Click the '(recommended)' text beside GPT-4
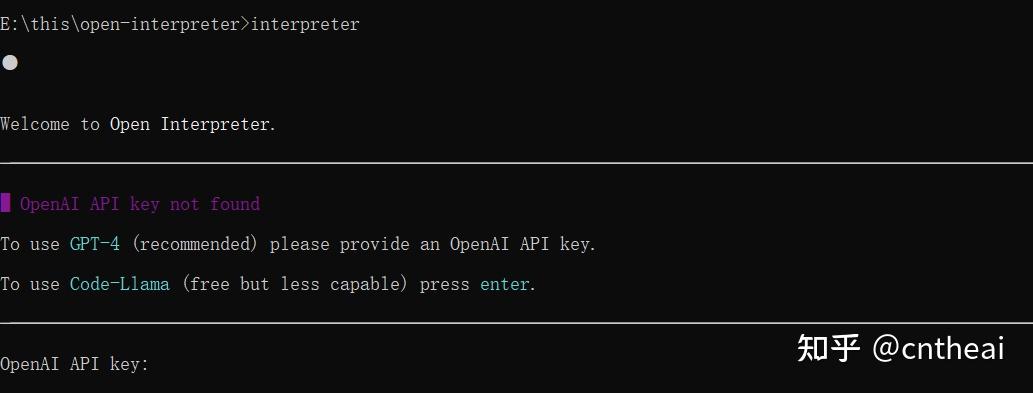Screen dimensions: 1033x393 click(x=195, y=244)
